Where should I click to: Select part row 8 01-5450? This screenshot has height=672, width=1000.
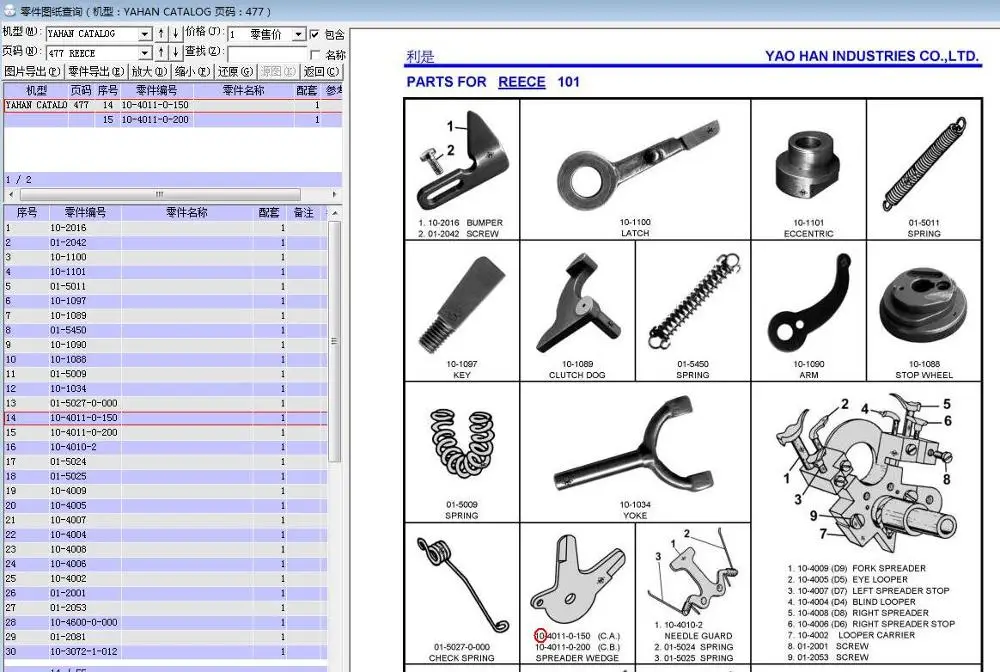(165, 330)
